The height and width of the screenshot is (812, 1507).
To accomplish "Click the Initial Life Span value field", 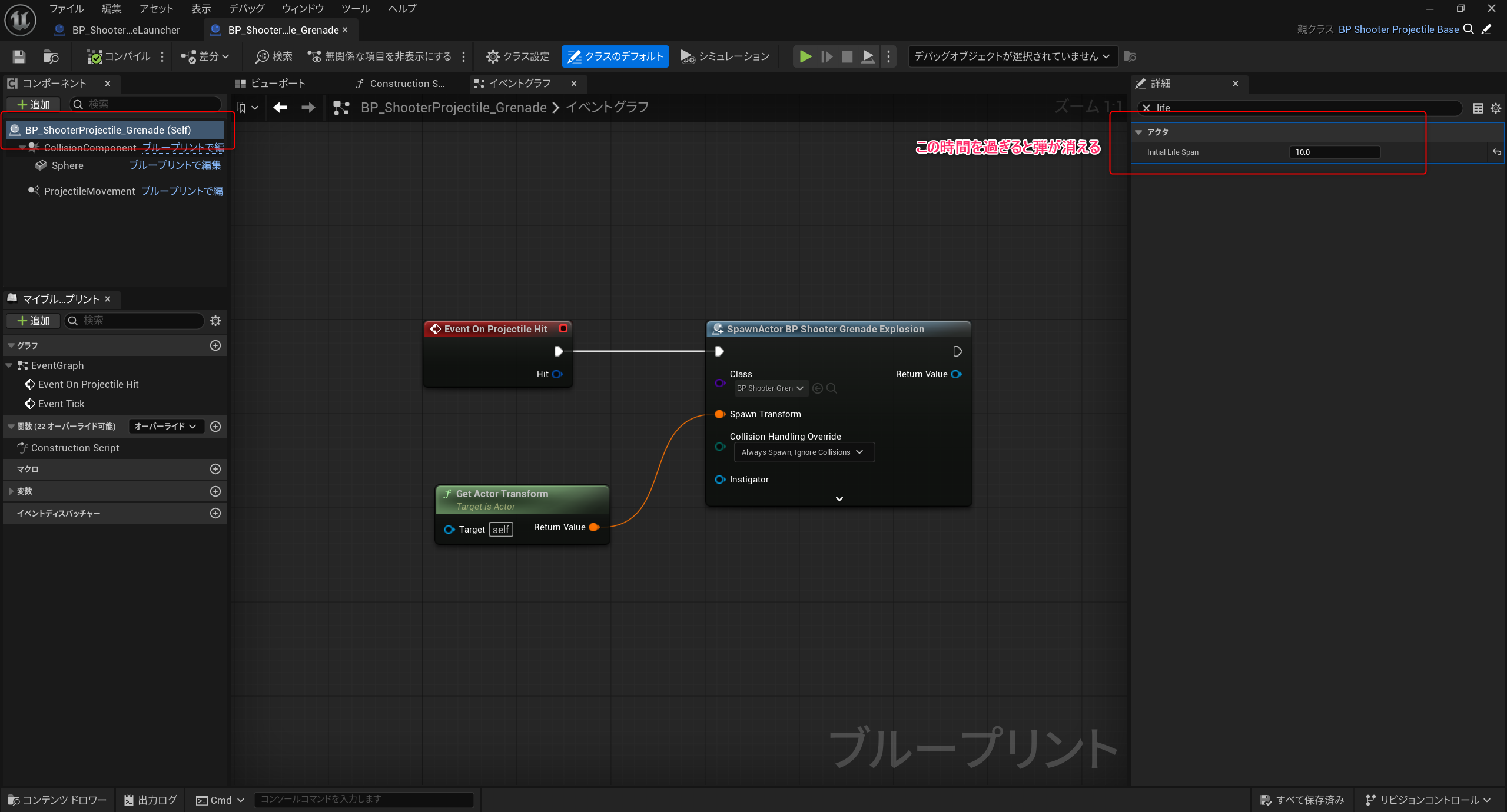I will [1333, 152].
